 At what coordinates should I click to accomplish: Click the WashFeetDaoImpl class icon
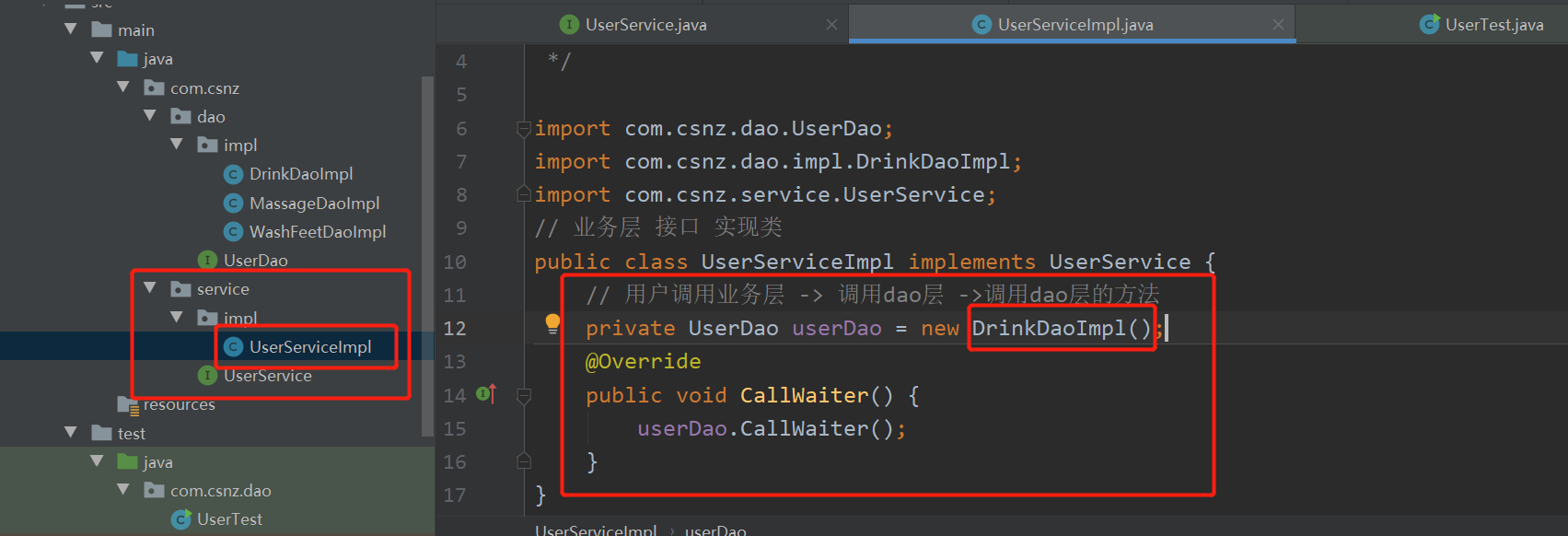(x=234, y=232)
